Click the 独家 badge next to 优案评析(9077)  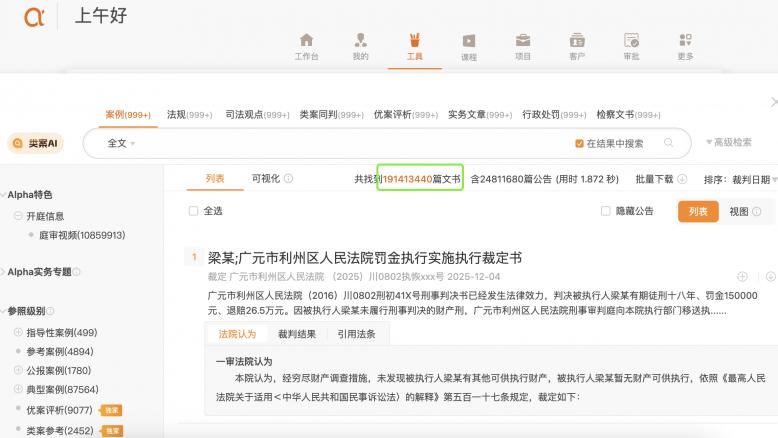coord(111,410)
